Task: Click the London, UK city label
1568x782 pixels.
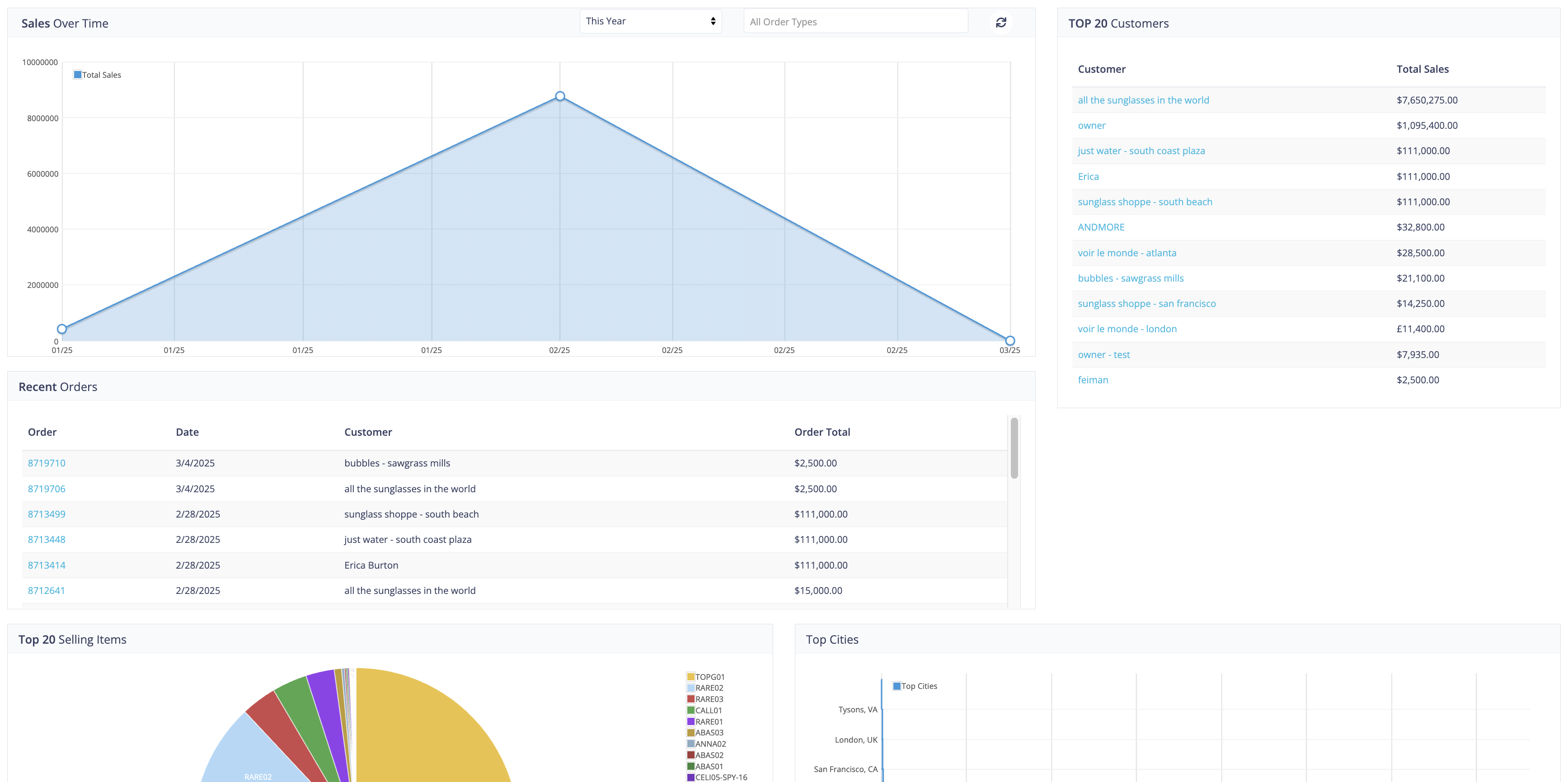Action: (x=856, y=740)
